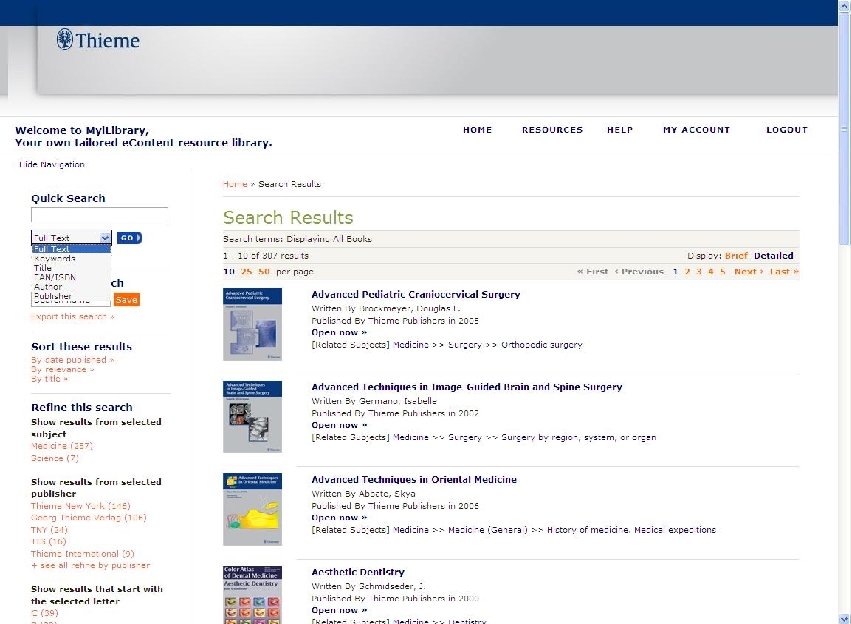Switch display to Detailed view
851x624 pixels.
point(773,256)
